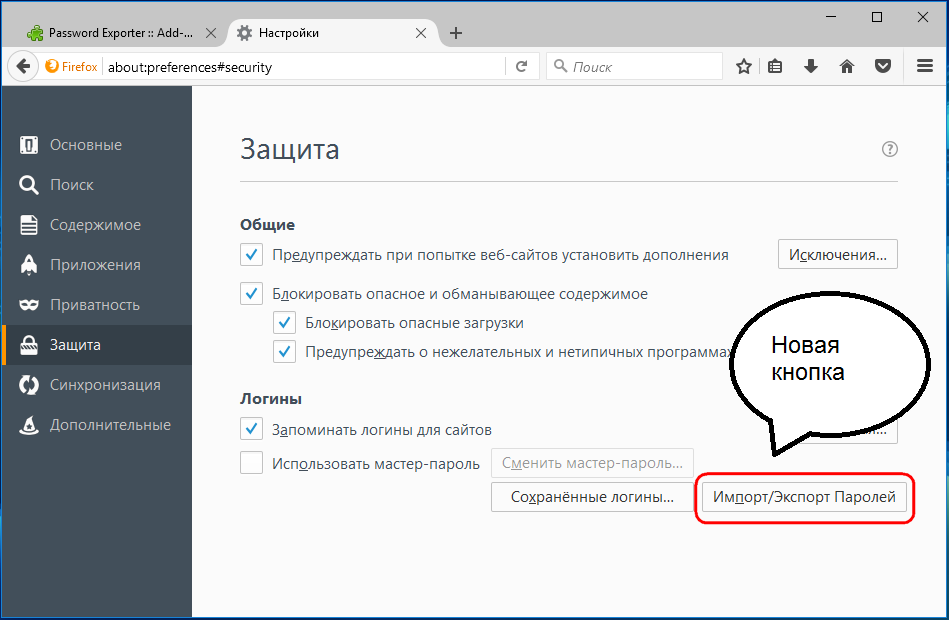949x620 pixels.
Task: Enable the master password checkbox
Action: pyautogui.click(x=252, y=463)
